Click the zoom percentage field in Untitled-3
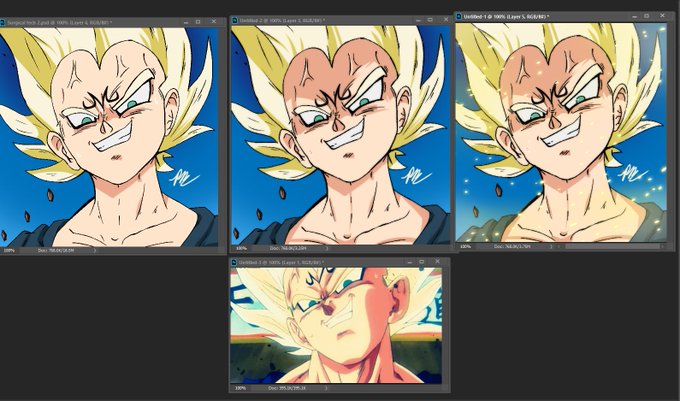The image size is (680, 401). click(240, 388)
